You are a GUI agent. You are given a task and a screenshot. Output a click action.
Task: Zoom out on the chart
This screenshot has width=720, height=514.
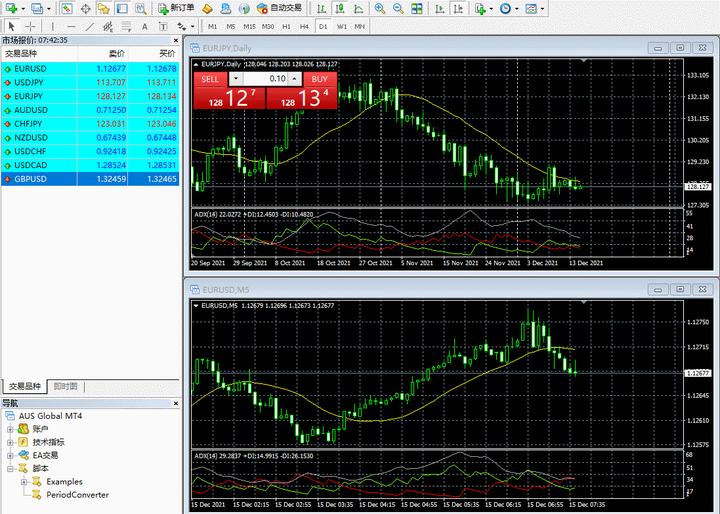pyautogui.click(x=398, y=8)
